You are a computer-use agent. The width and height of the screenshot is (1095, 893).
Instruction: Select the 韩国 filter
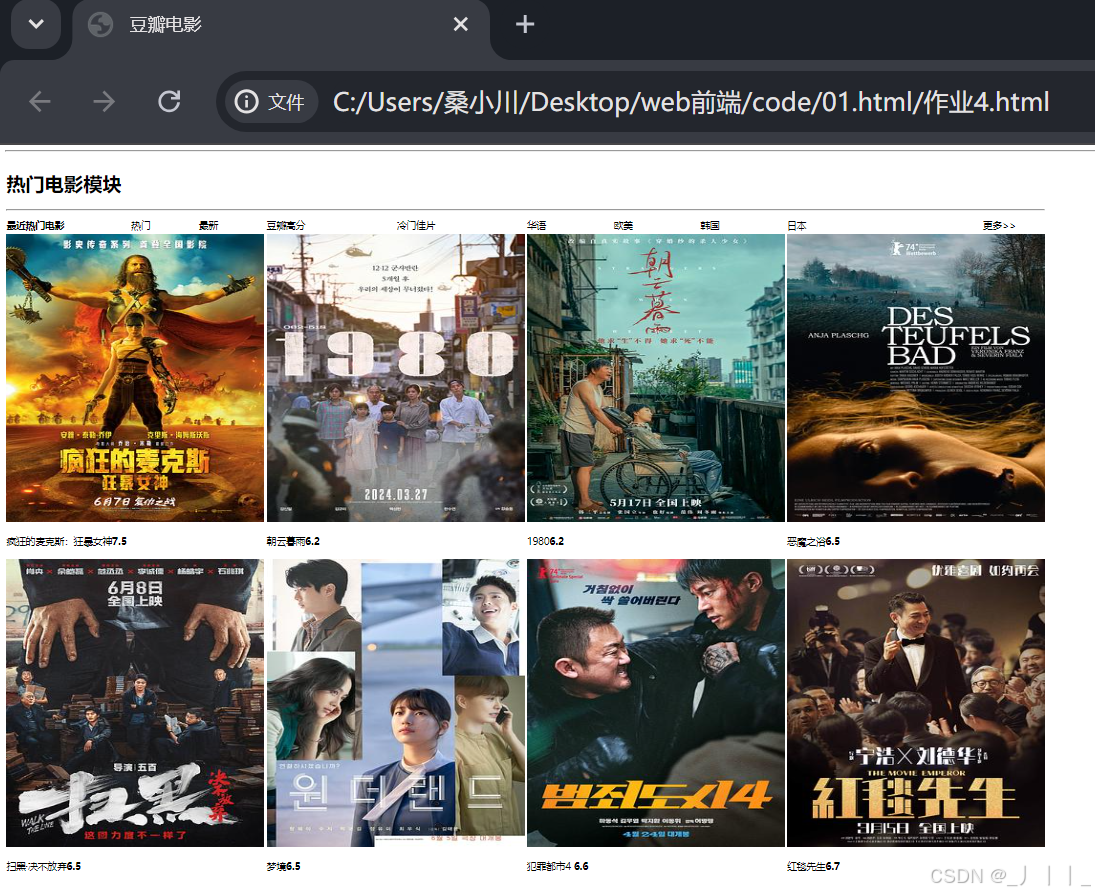pyautogui.click(x=710, y=226)
